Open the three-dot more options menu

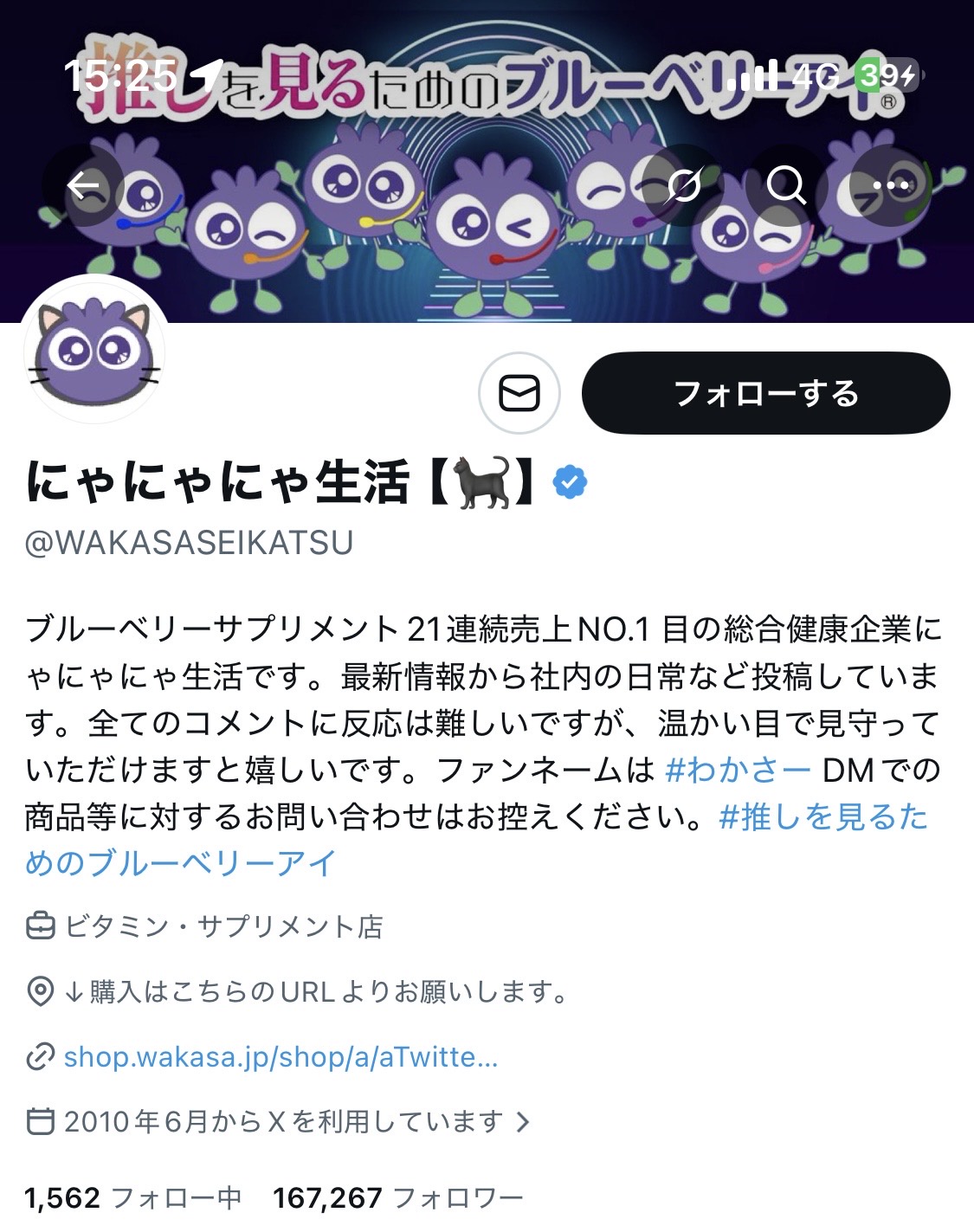(890, 185)
